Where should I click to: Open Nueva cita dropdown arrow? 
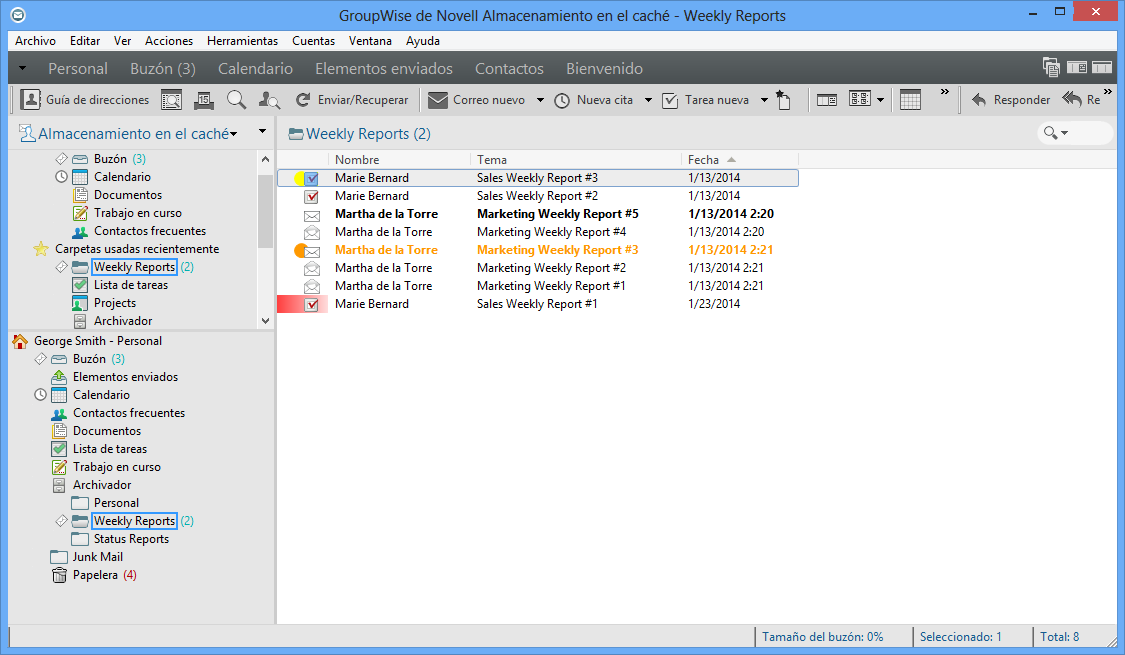648,100
